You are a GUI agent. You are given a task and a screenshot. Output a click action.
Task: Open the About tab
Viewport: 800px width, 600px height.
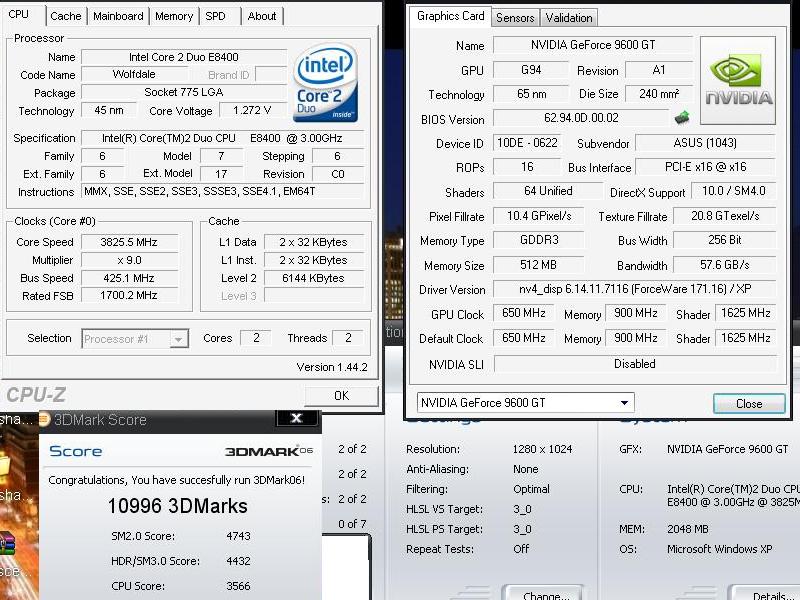coord(262,16)
